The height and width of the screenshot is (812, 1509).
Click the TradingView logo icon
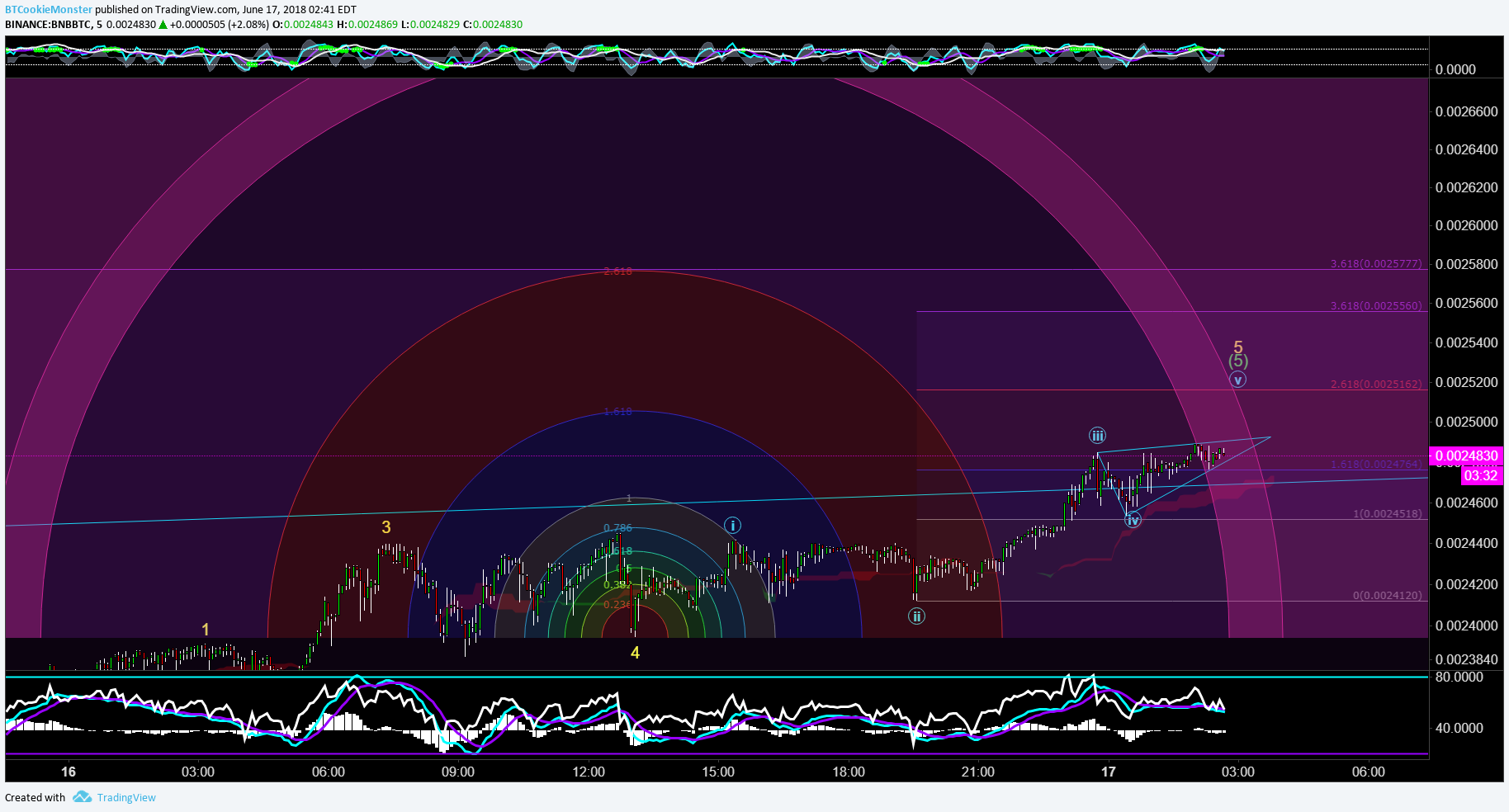click(82, 797)
